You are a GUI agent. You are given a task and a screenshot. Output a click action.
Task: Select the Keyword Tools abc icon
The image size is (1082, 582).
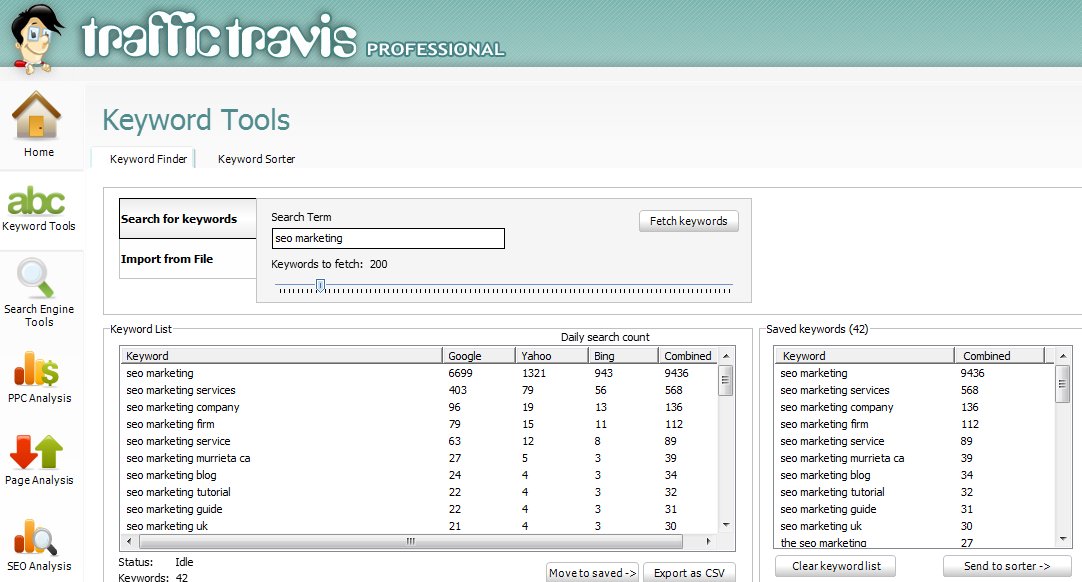coord(37,201)
